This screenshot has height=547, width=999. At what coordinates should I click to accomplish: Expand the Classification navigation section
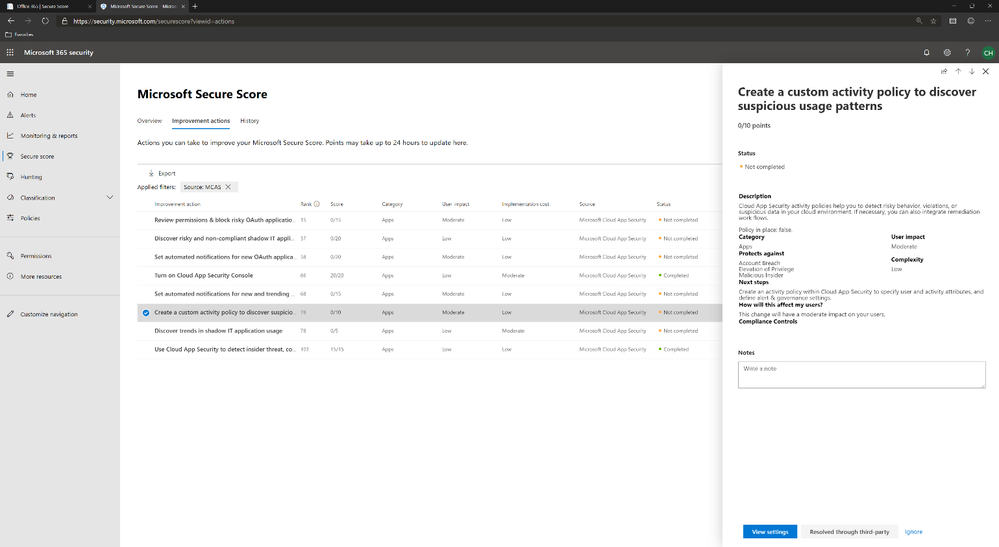[110, 197]
